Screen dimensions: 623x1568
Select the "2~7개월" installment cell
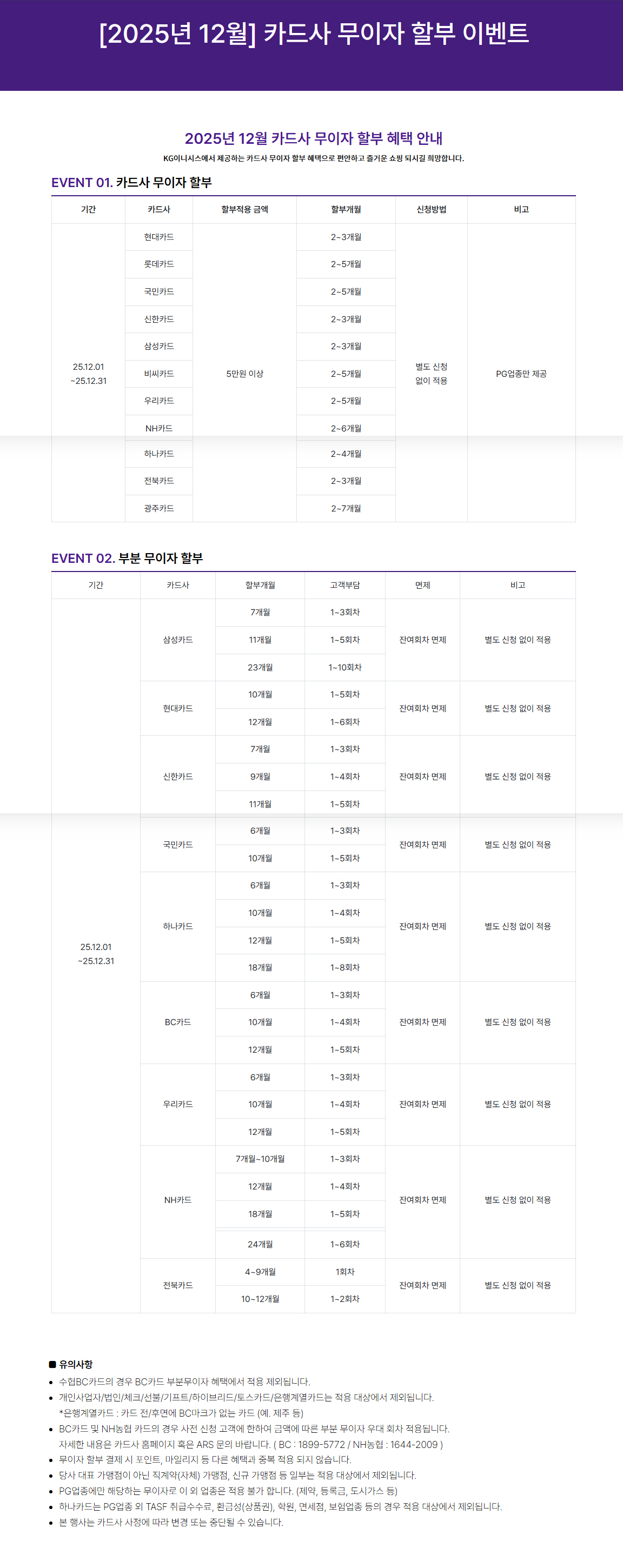pyautogui.click(x=346, y=508)
